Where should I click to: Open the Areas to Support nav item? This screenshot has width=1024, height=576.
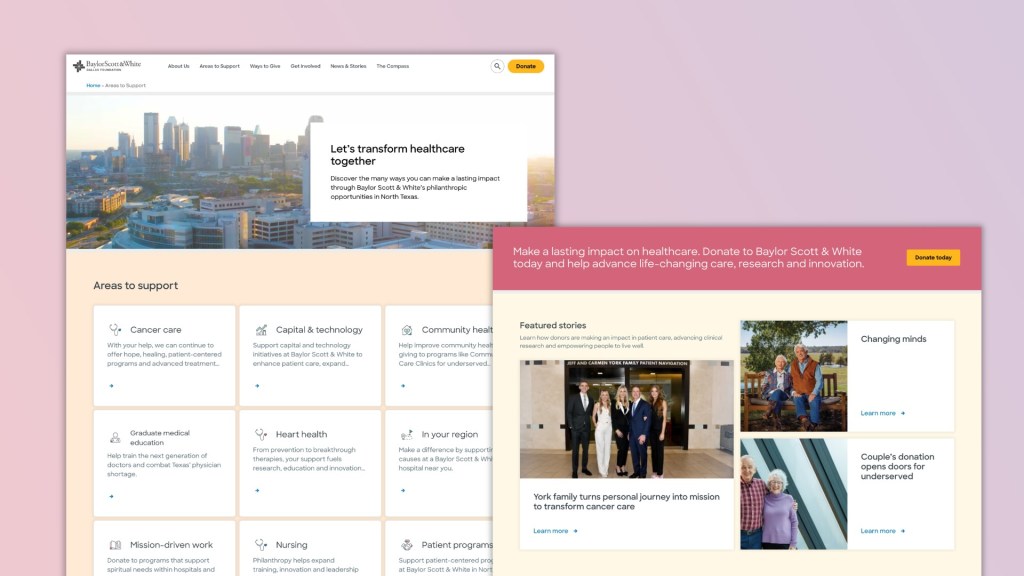(219, 66)
